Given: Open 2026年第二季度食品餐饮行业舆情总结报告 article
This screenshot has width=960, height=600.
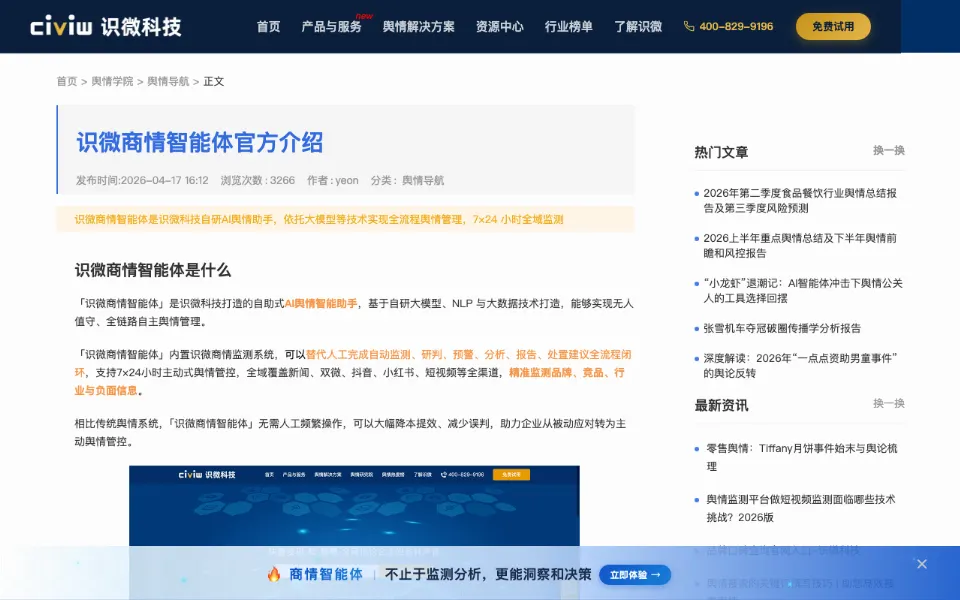Looking at the screenshot, I should (x=800, y=201).
